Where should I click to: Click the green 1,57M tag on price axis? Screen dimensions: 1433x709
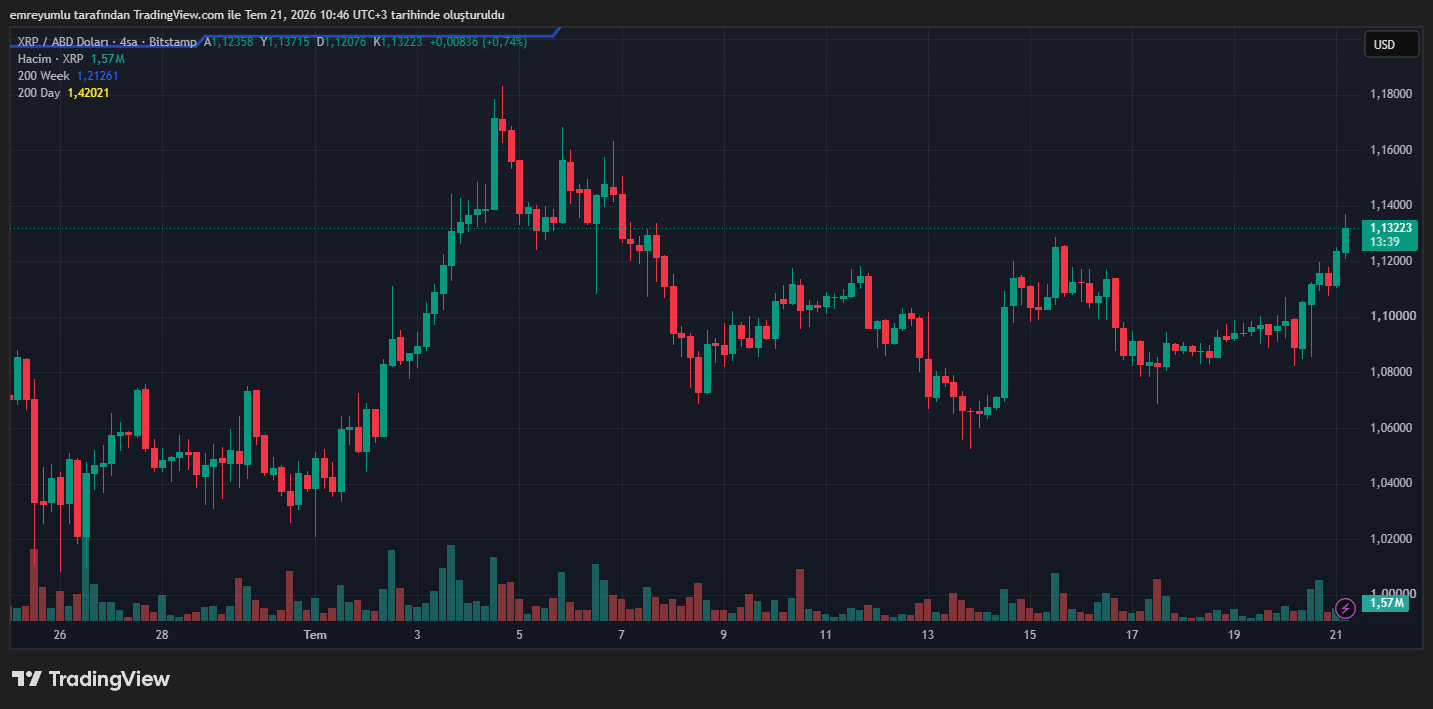(1386, 603)
